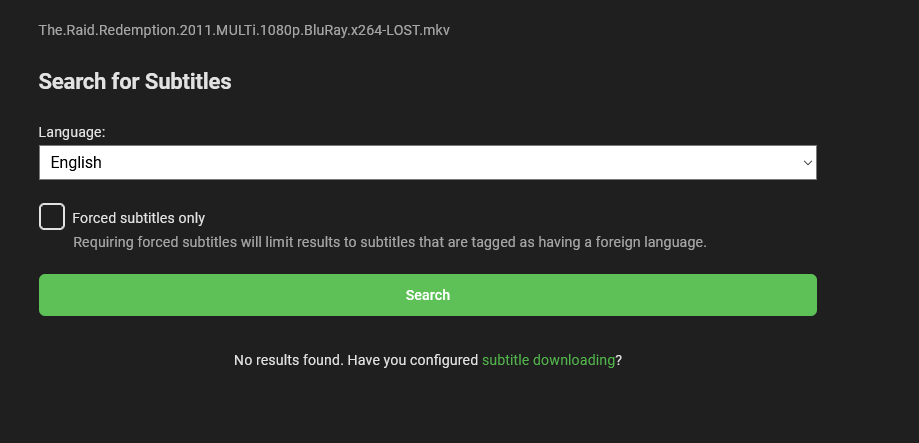Viewport: 919px width, 443px height.
Task: Click the "Have you configured" question text
Action: (413, 360)
